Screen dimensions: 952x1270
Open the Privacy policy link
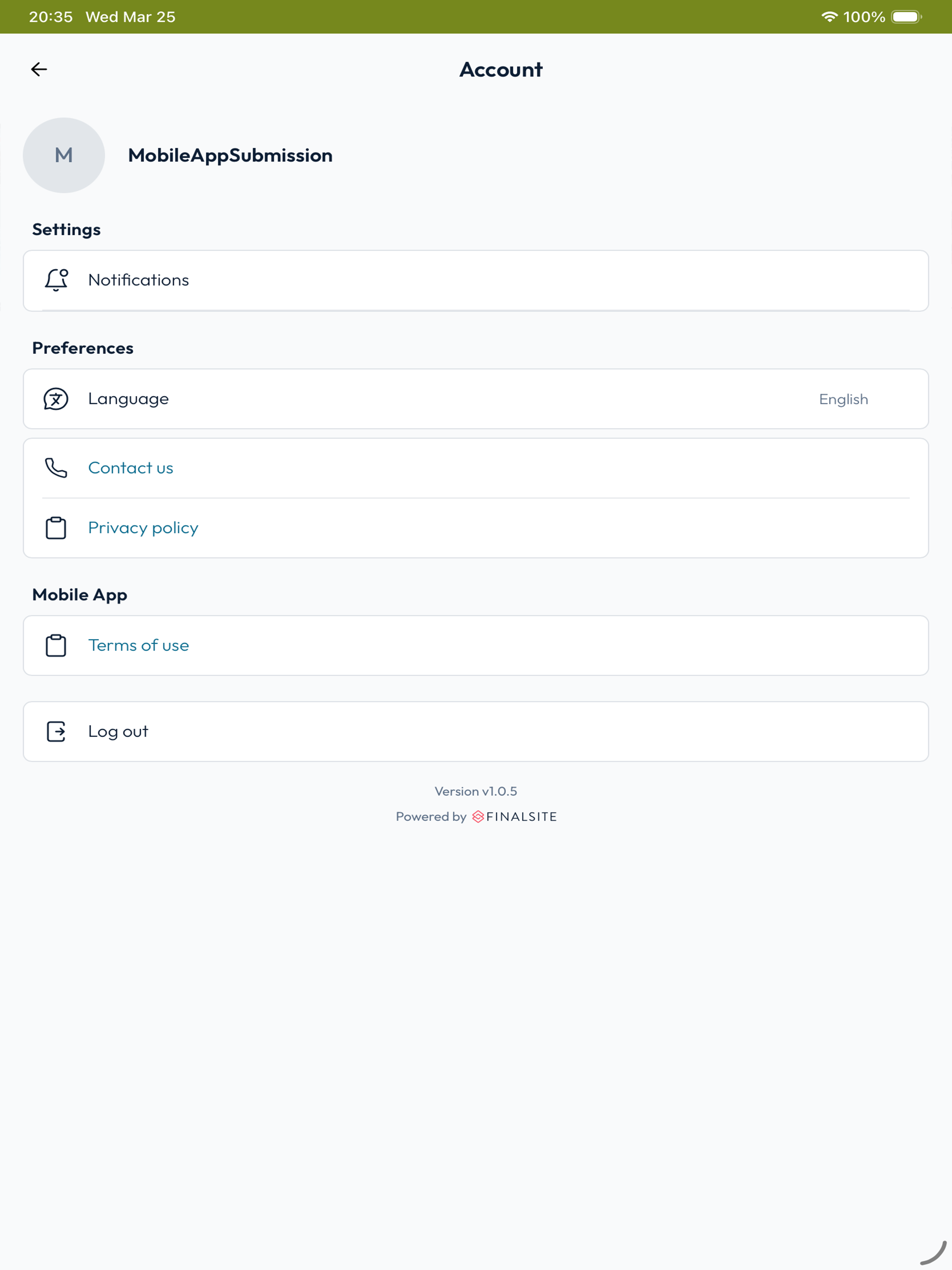(x=143, y=528)
